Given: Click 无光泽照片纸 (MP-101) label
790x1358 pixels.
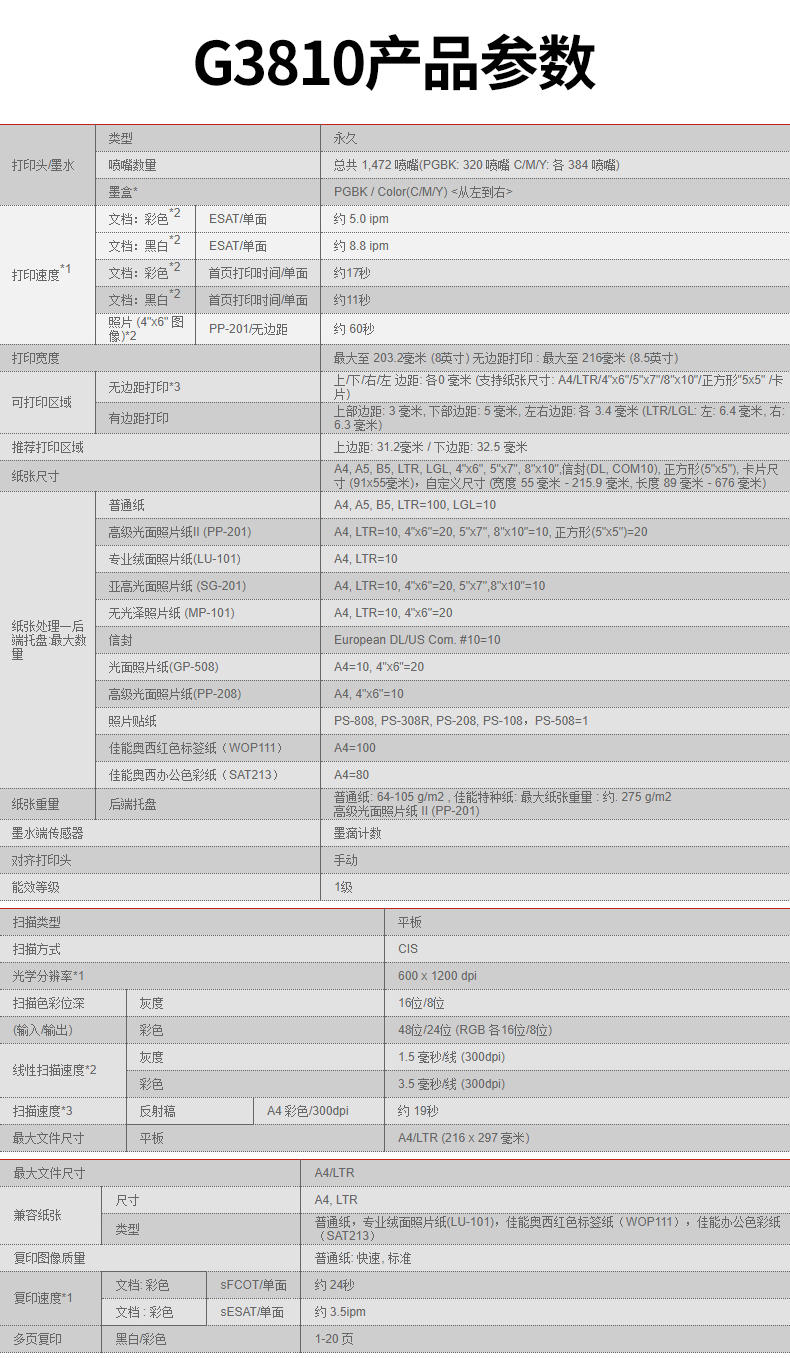Looking at the screenshot, I should (171, 613).
